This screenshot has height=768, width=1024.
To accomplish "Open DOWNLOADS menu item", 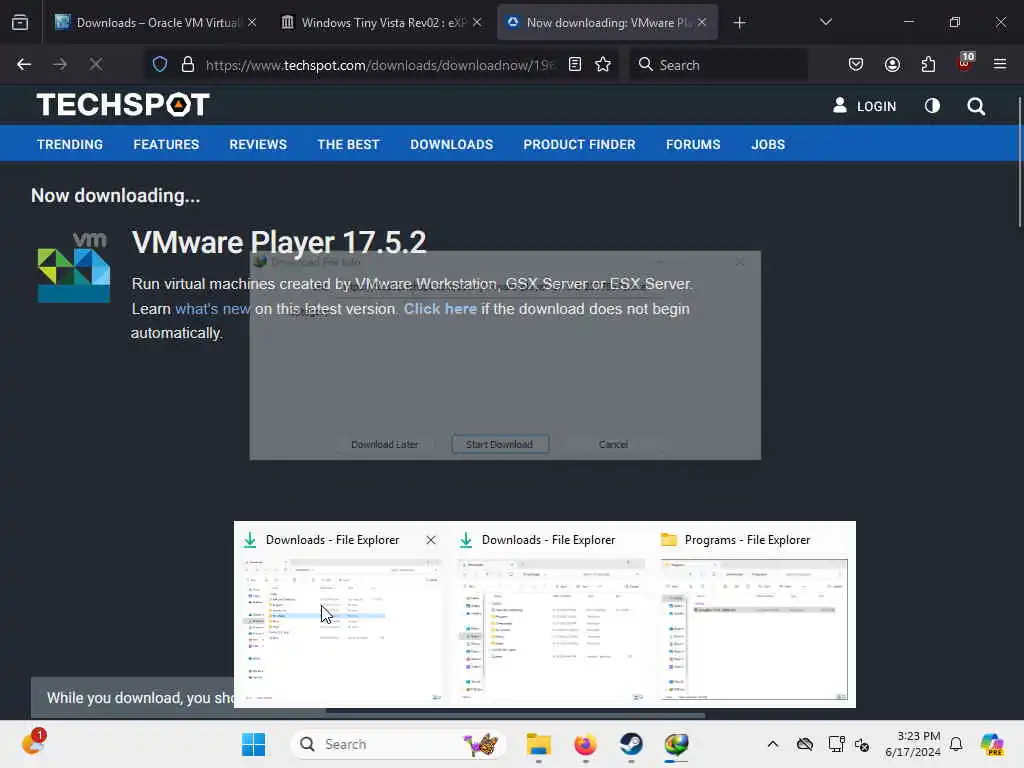I will pyautogui.click(x=451, y=144).
